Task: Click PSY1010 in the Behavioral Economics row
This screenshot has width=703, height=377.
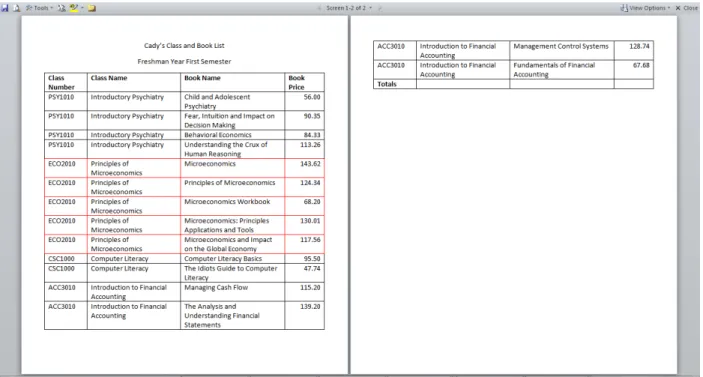Action: 61,135
